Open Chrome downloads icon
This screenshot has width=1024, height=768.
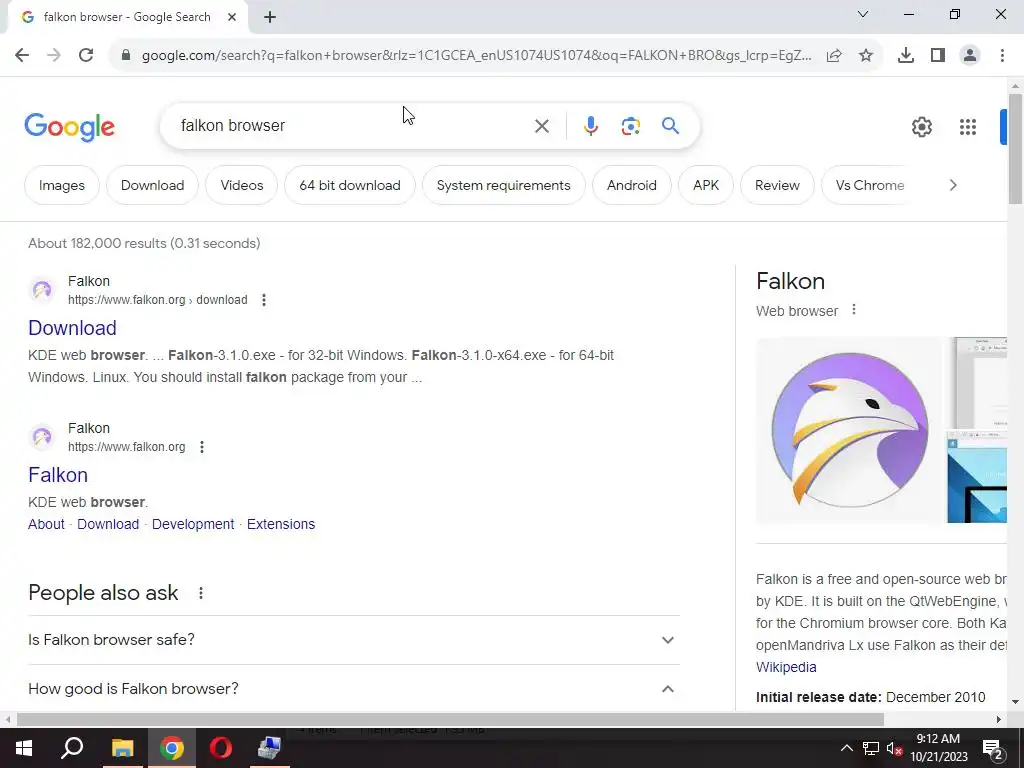click(906, 56)
